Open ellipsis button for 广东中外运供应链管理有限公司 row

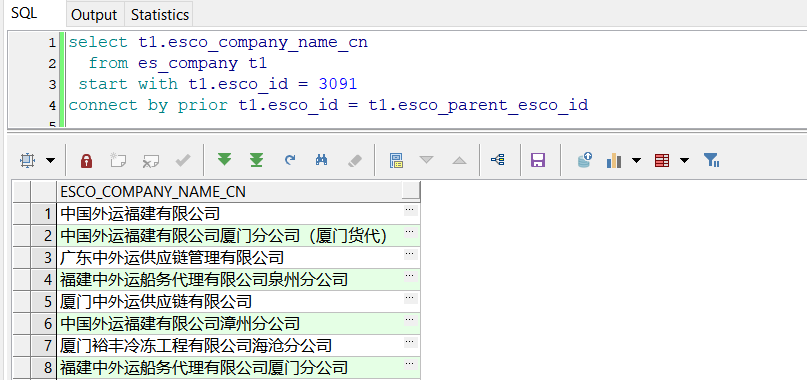point(410,253)
